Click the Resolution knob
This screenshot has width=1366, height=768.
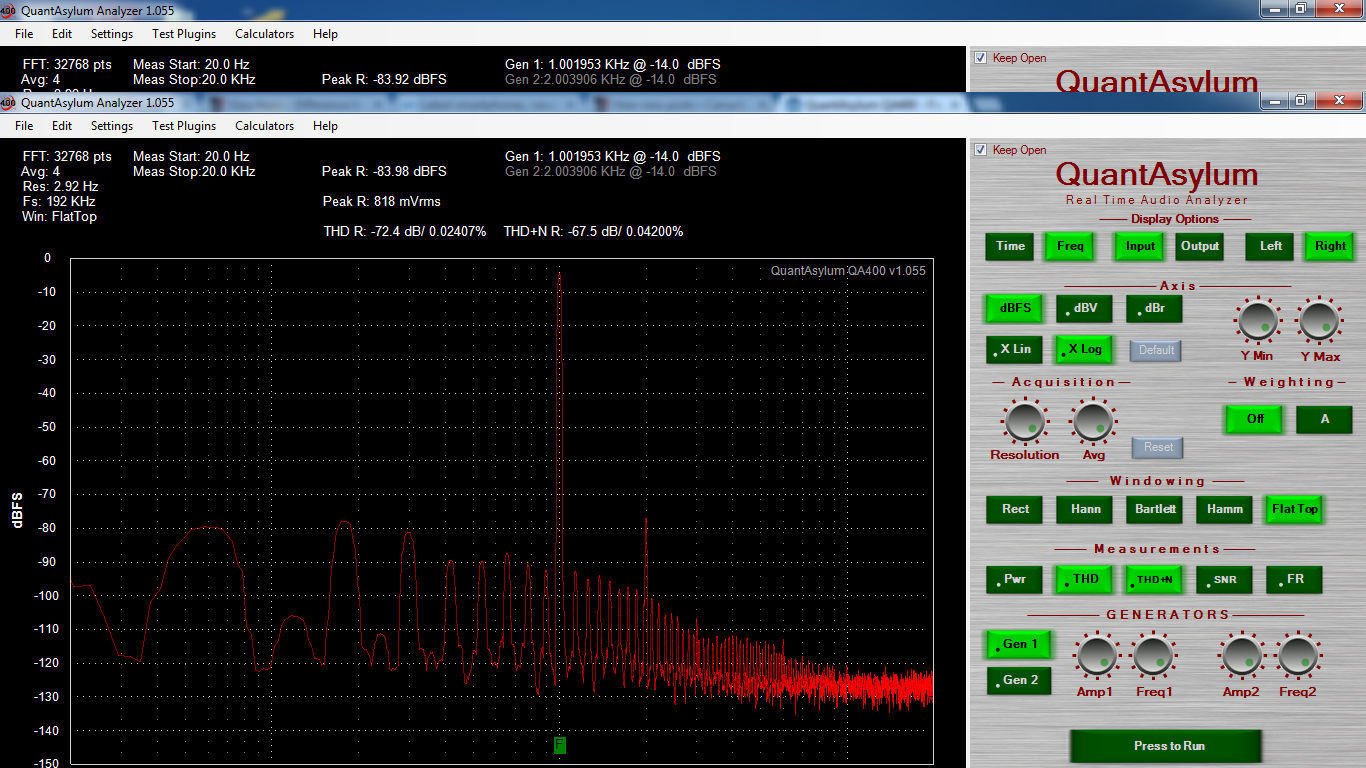pyautogui.click(x=1024, y=420)
